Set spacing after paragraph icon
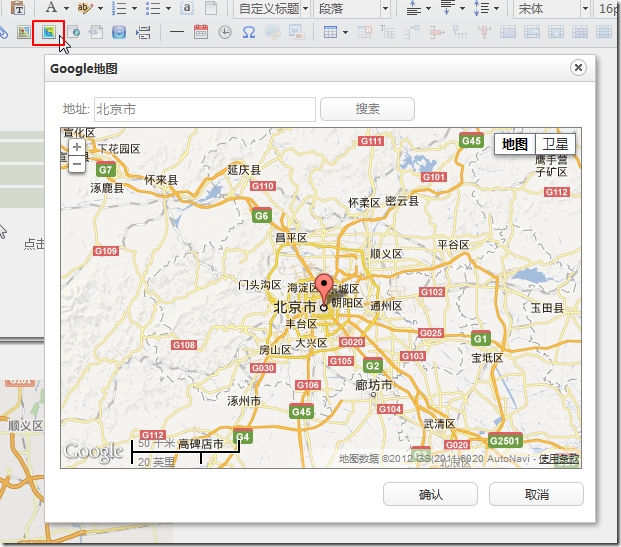This screenshot has height=547, width=621. (448, 8)
